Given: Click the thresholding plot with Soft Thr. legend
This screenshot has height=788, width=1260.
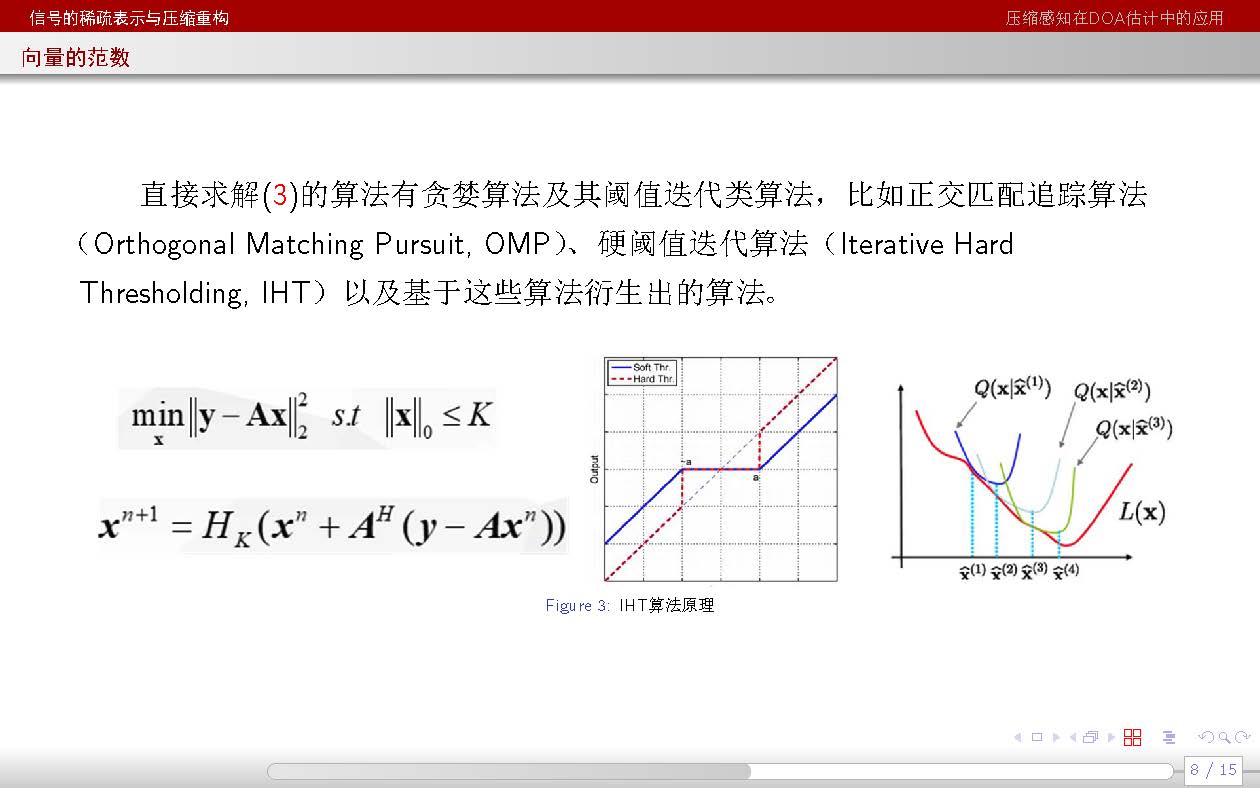Looking at the screenshot, I should (713, 469).
